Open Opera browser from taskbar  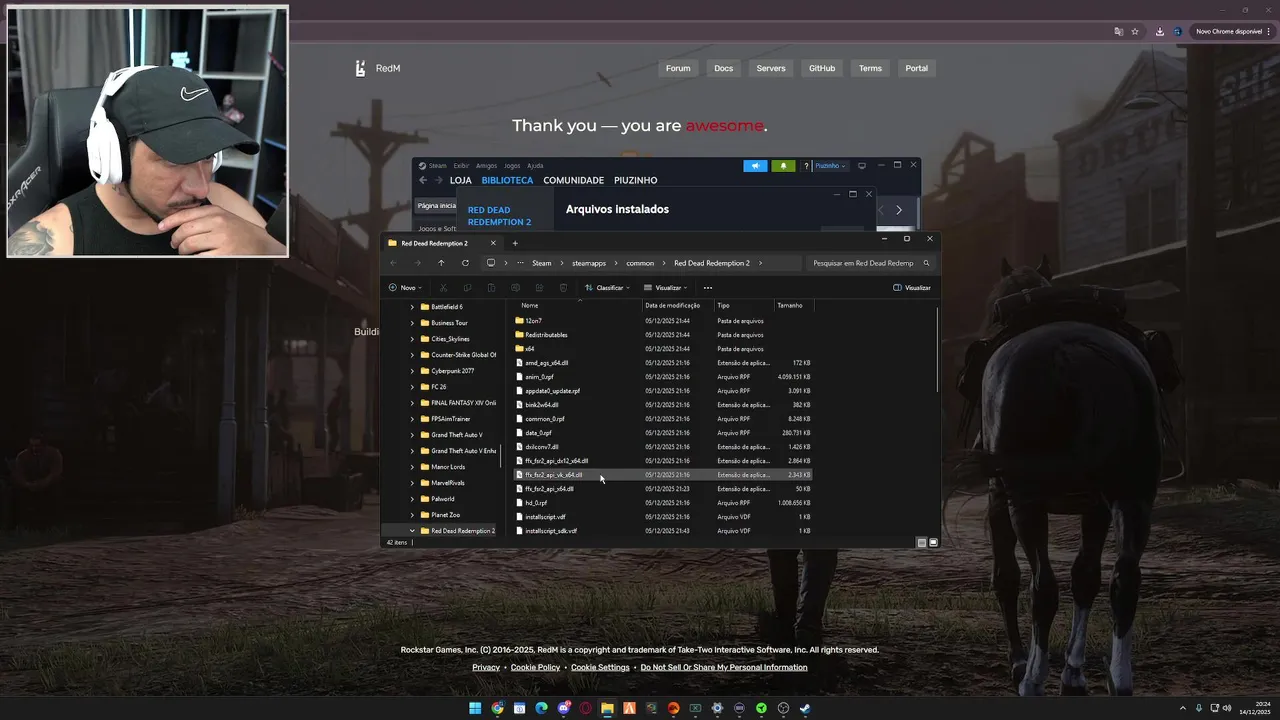coord(585,708)
